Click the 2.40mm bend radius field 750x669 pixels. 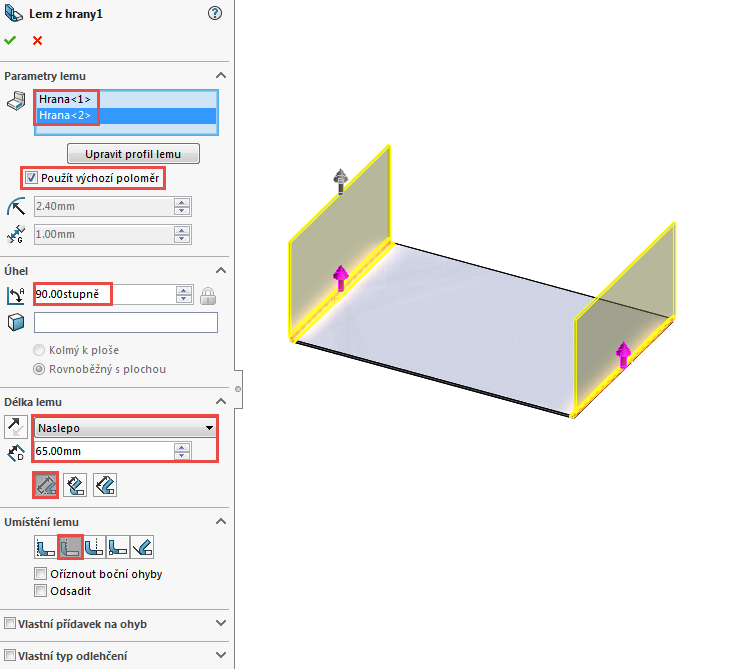[104, 207]
